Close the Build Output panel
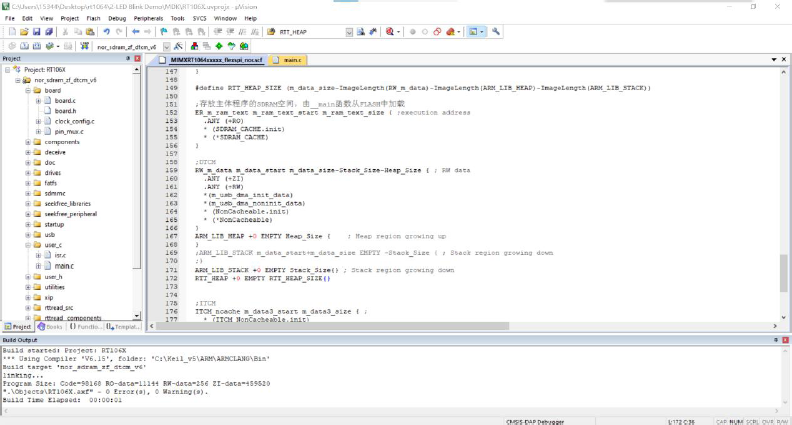This screenshot has height=425, width=792. click(785, 340)
